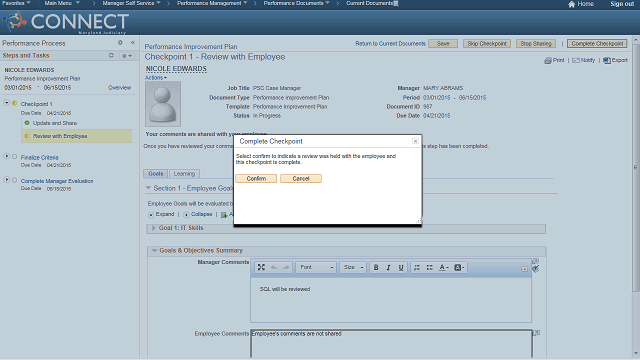The image size is (640, 360).
Task: Open the Font dropdown
Action: click(316, 267)
